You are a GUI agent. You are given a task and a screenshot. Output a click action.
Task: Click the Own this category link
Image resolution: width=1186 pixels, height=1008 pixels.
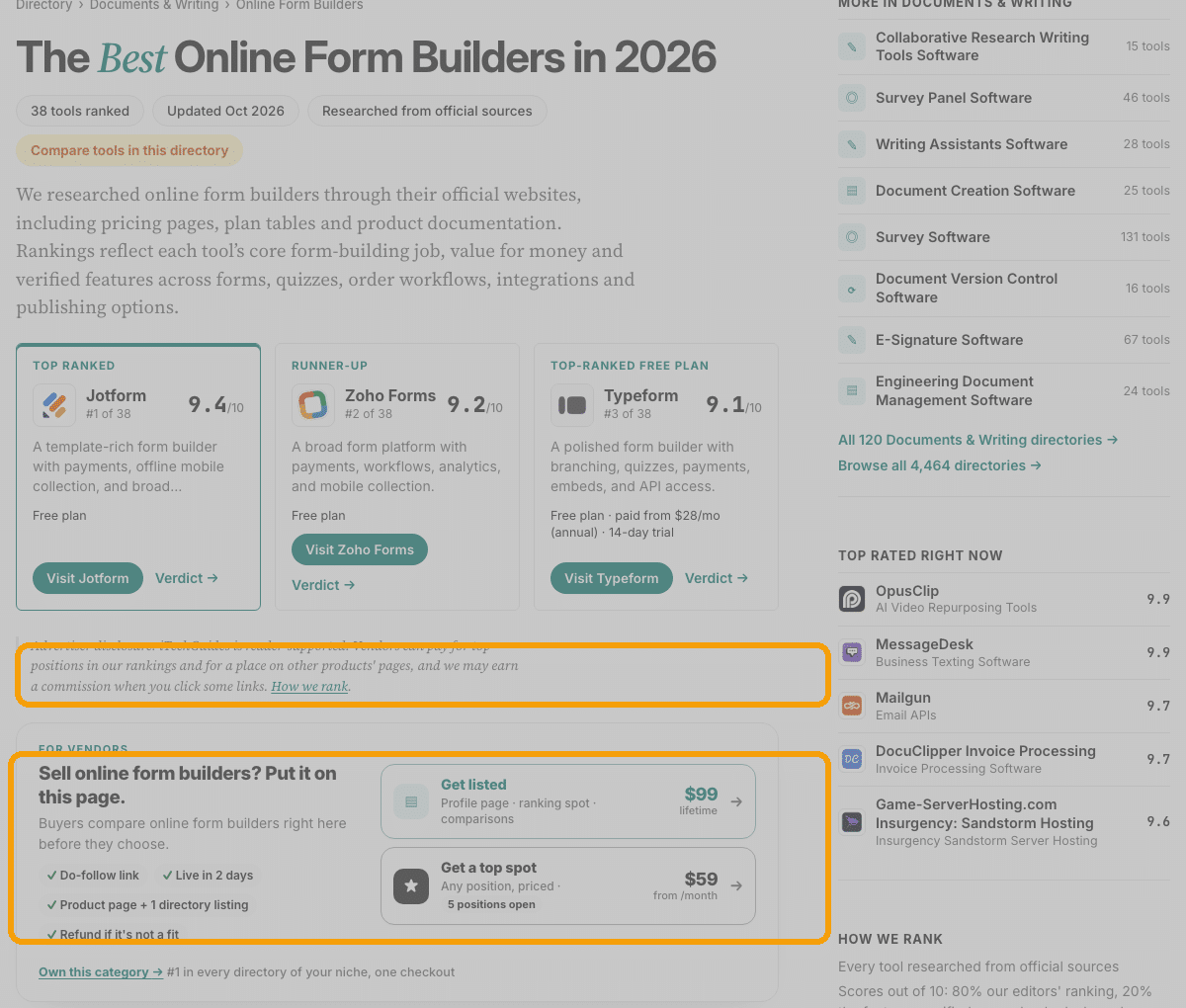pyautogui.click(x=101, y=972)
